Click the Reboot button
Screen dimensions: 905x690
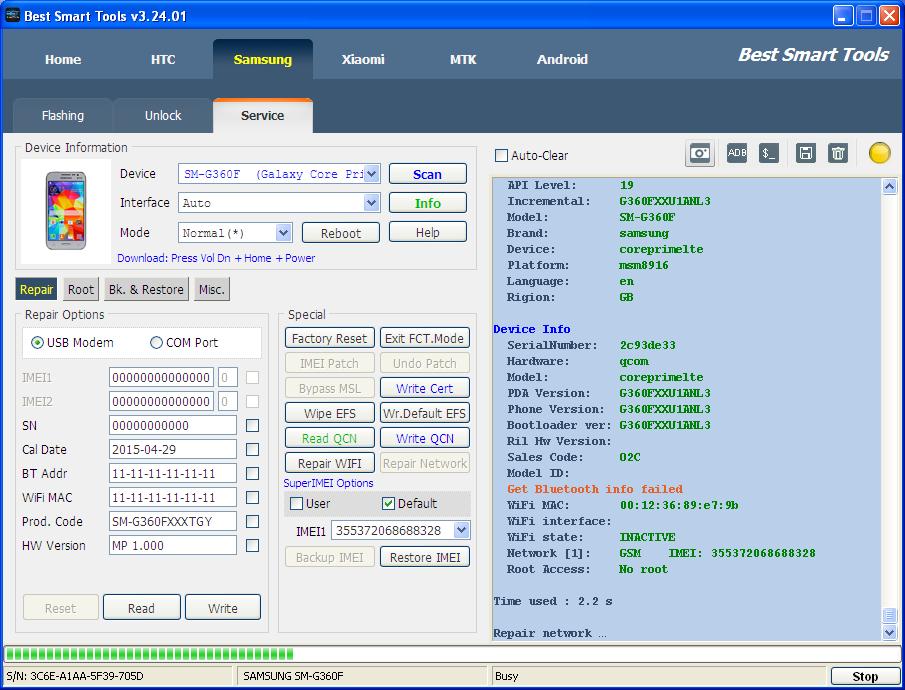(x=341, y=233)
